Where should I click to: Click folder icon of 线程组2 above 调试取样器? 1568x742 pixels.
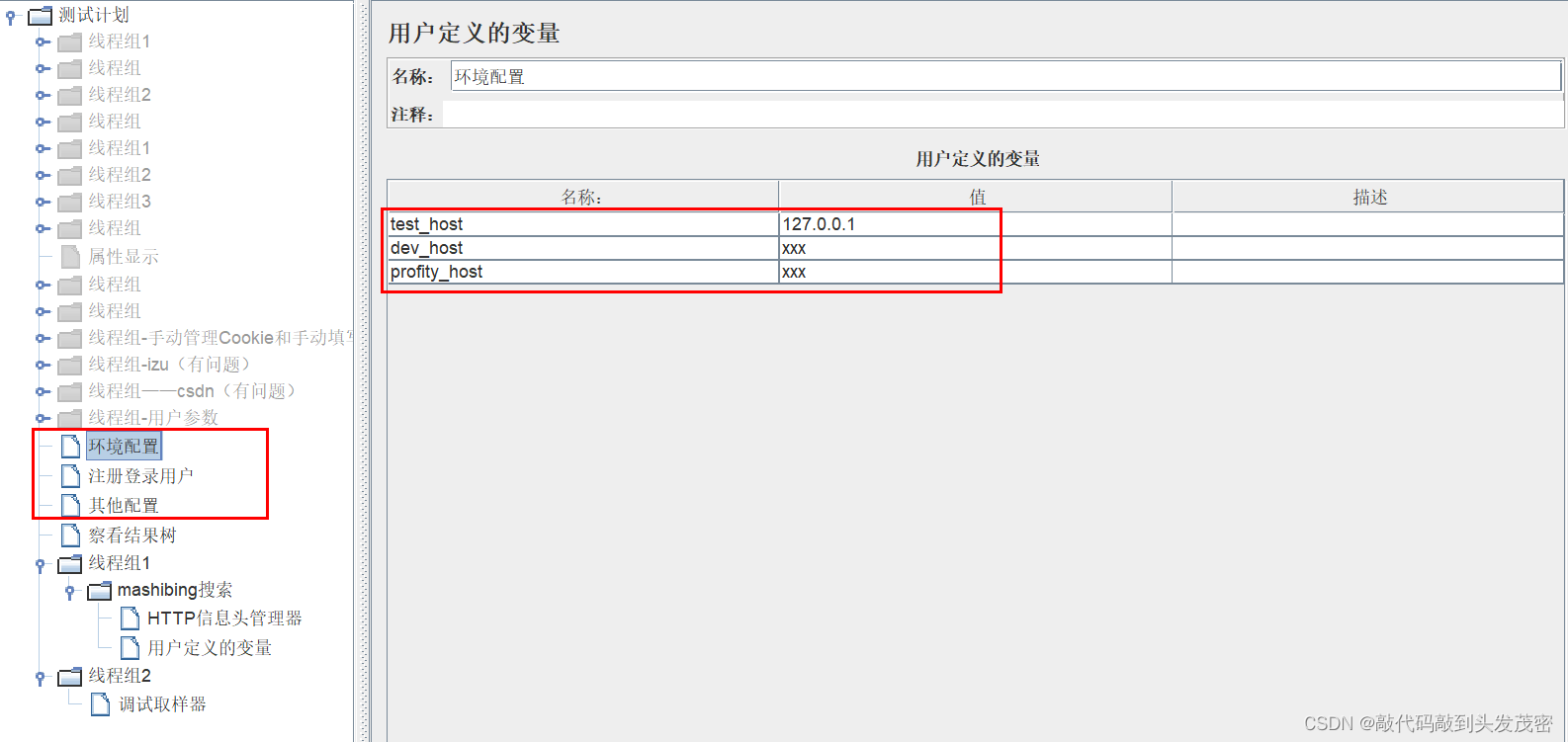(x=69, y=677)
